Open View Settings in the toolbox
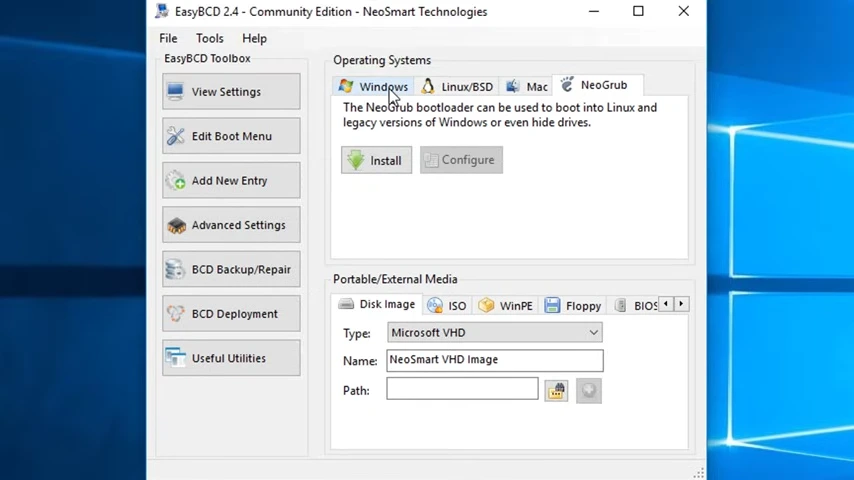 coord(231,92)
